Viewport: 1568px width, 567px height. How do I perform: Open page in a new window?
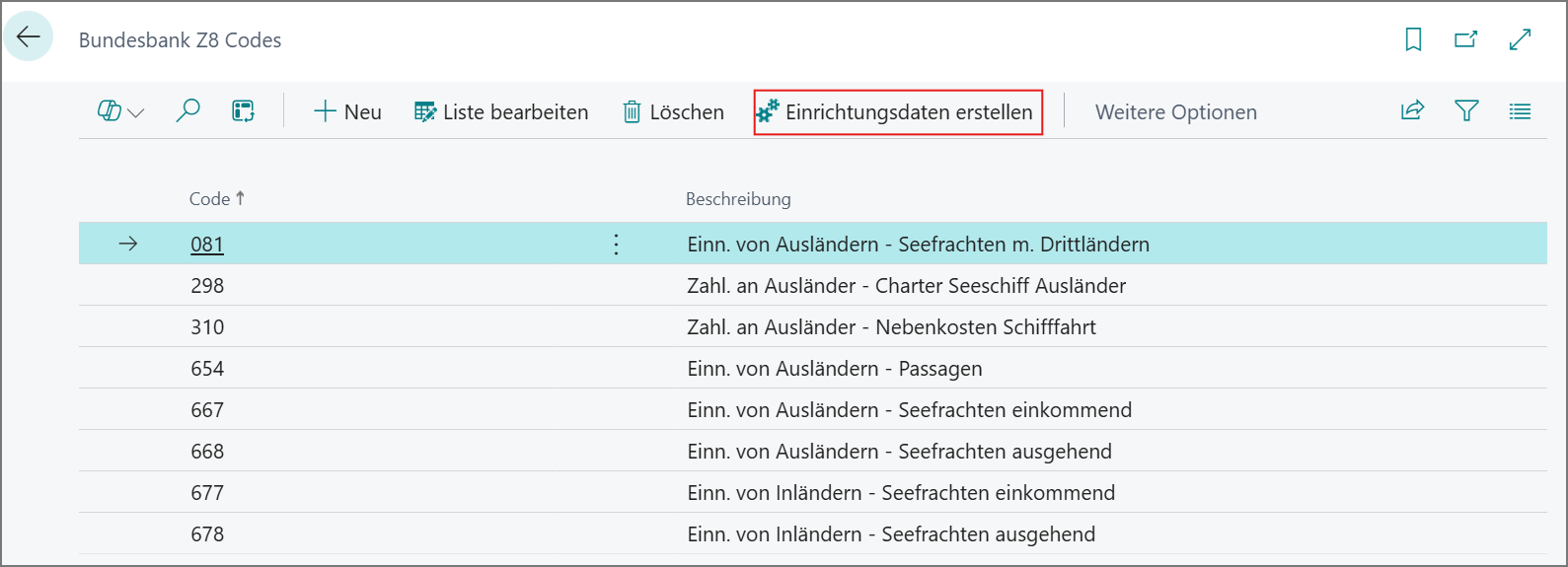[x=1466, y=39]
